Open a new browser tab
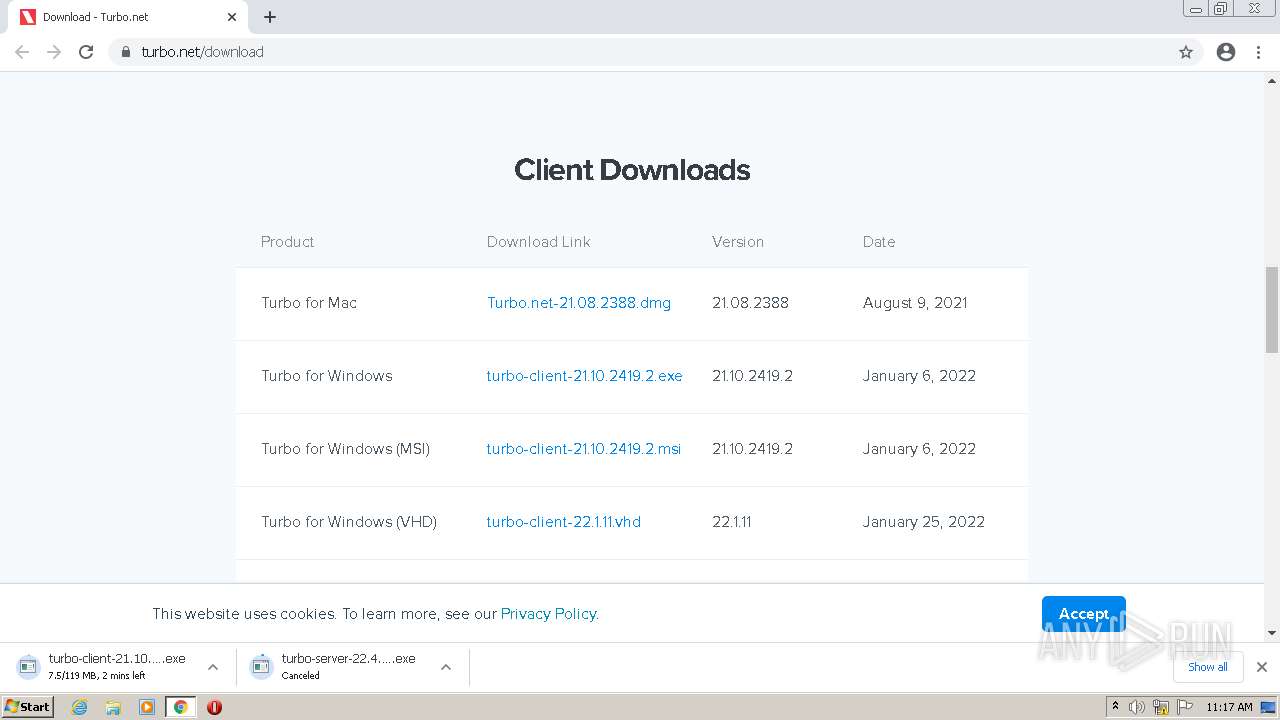This screenshot has width=1280, height=720. (270, 17)
